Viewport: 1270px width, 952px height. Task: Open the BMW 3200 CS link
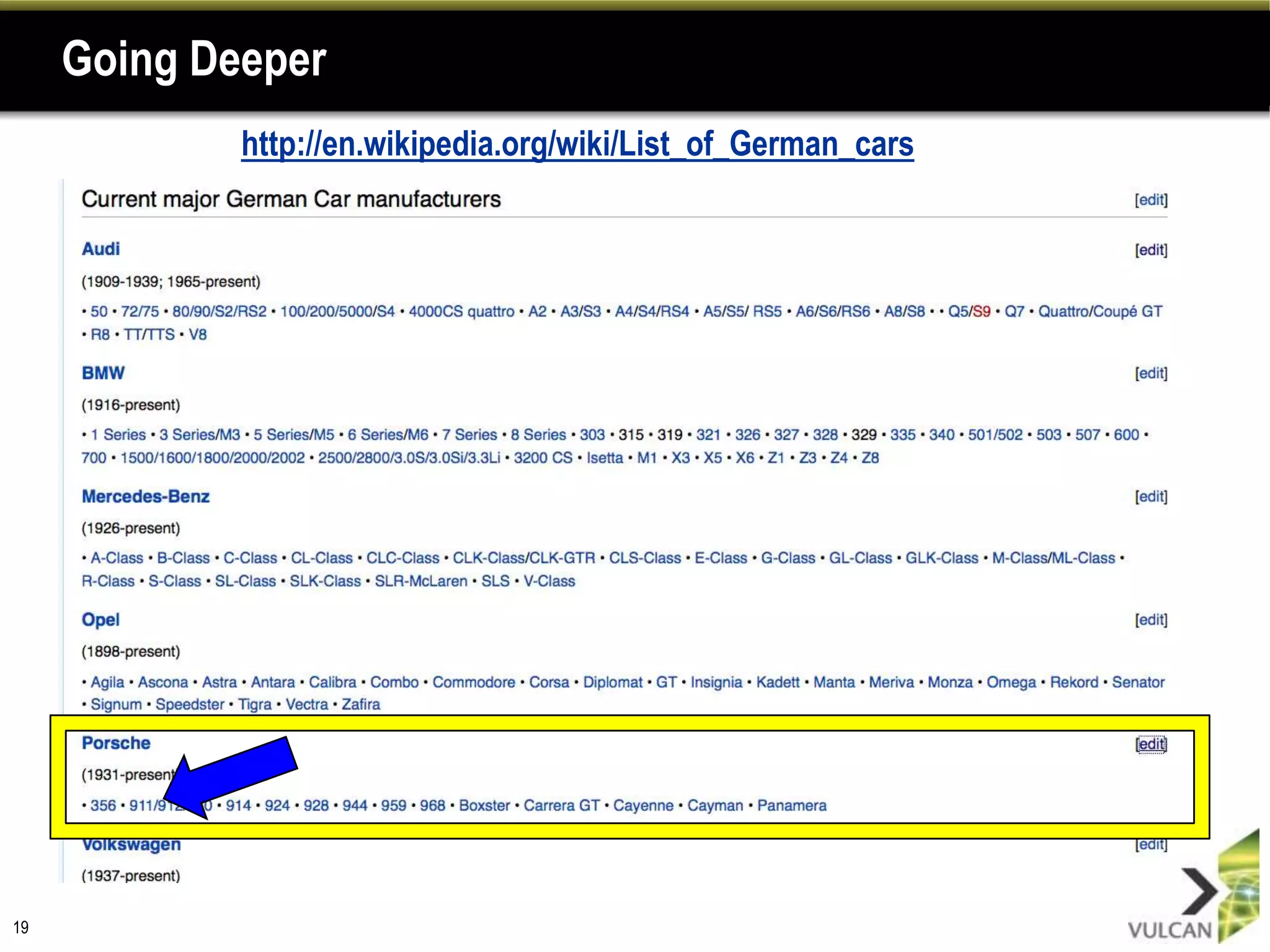click(x=543, y=458)
